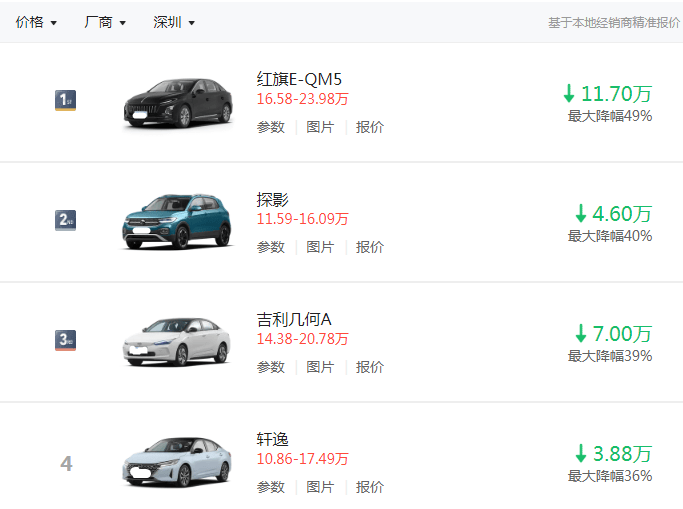
Task: Open the 轩逸 car thumbnail
Action: pos(177,462)
